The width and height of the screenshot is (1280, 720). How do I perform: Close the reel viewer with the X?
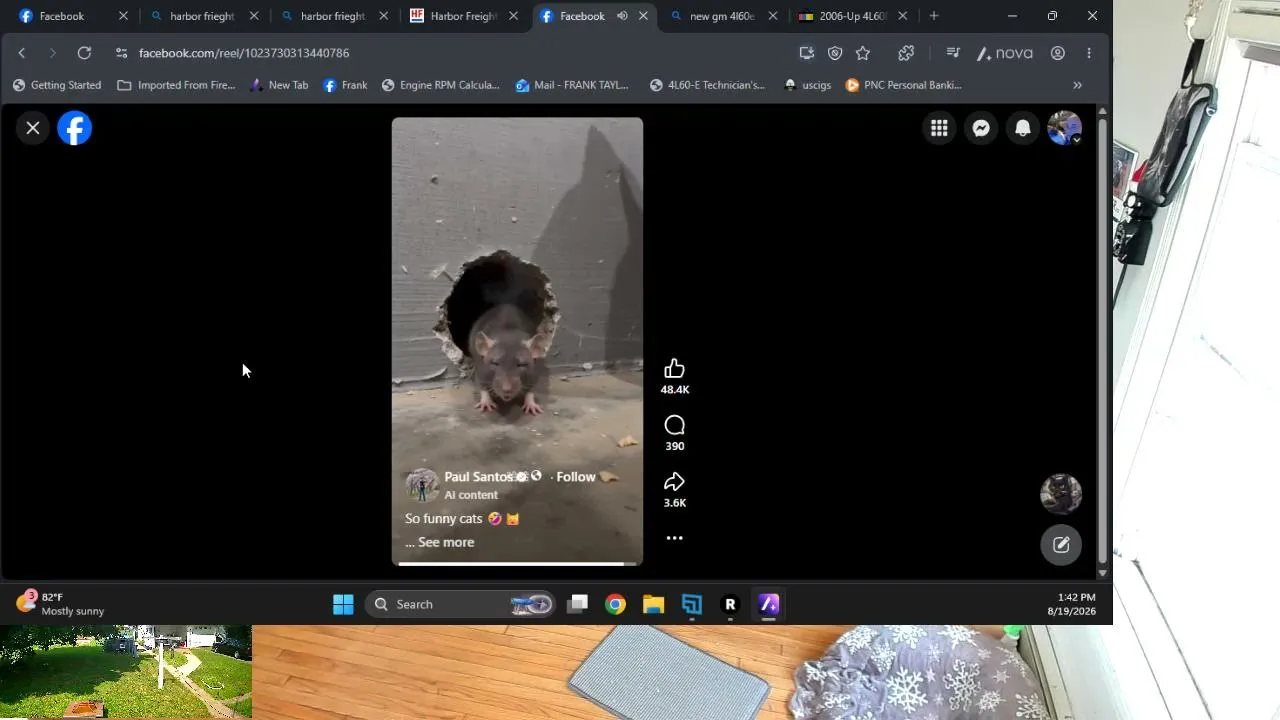(33, 128)
